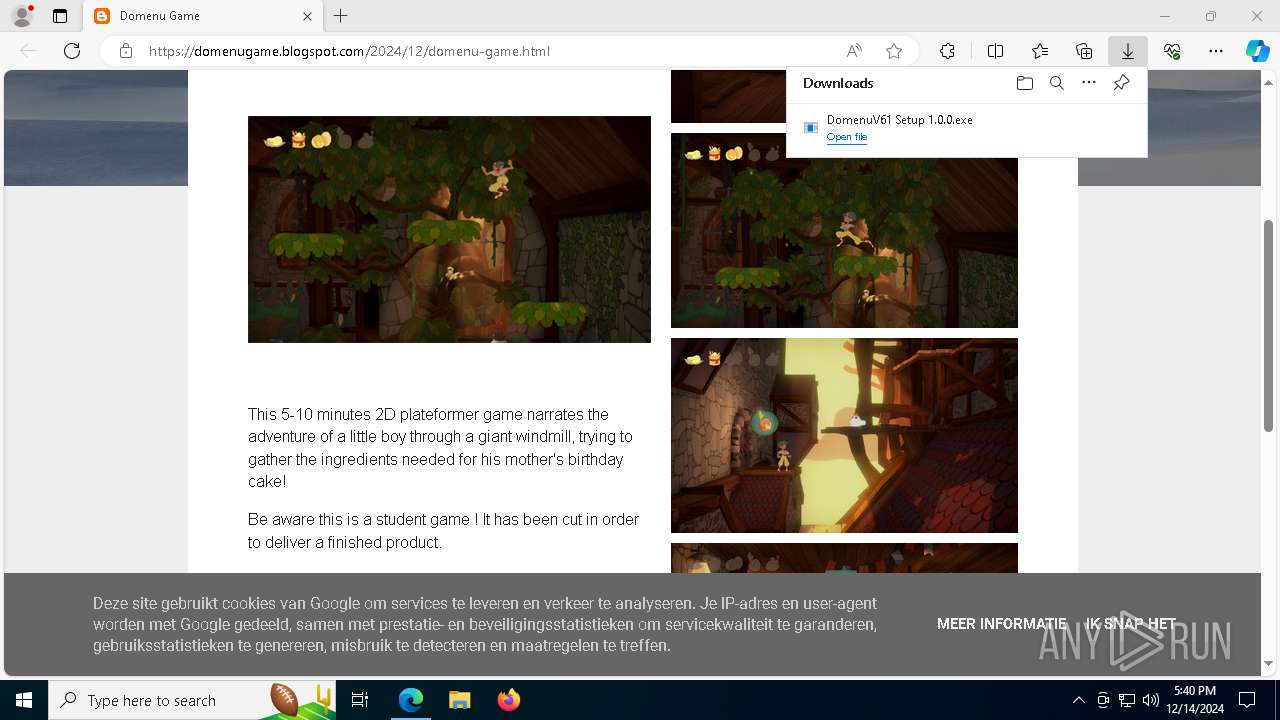Screen dimensions: 1280x720
Task: Open Browser essentials icon
Action: point(1172,51)
